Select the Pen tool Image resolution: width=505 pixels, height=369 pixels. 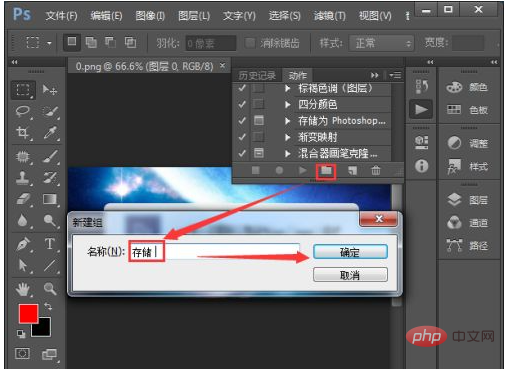click(x=23, y=244)
